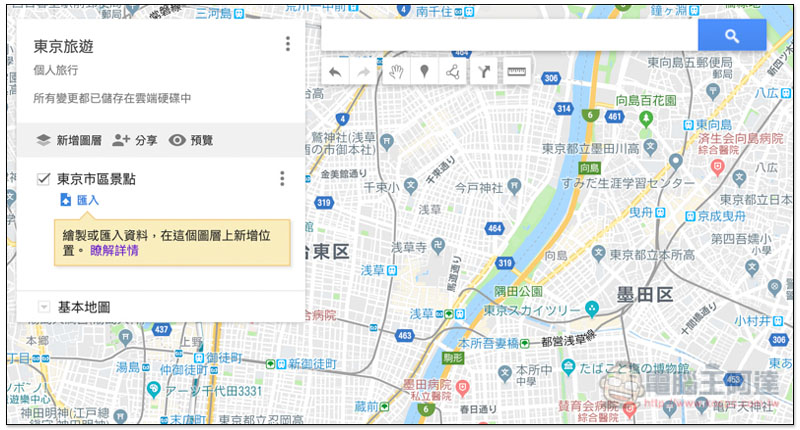Click the 墨田区 ward label
This screenshot has height=430, width=800.
tap(645, 295)
